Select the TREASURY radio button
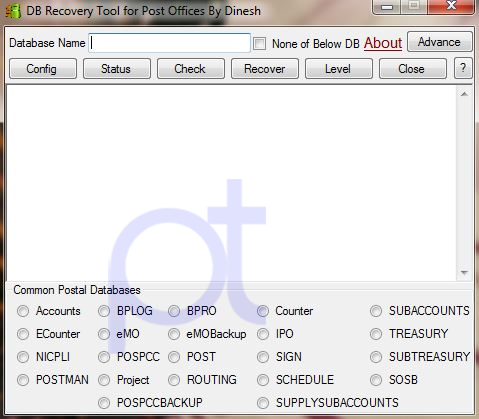The image size is (479, 419). pos(376,334)
